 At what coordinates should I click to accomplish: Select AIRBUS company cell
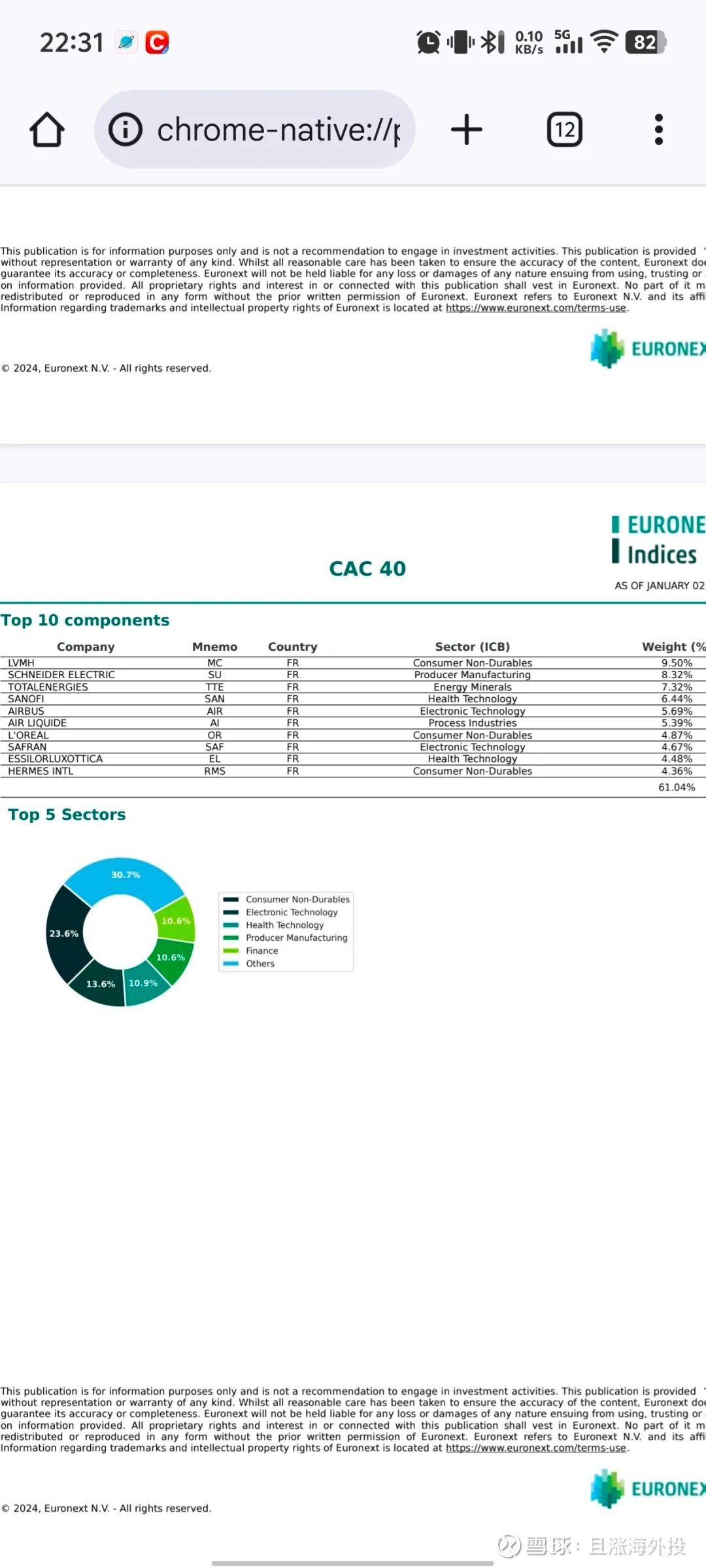(26, 711)
